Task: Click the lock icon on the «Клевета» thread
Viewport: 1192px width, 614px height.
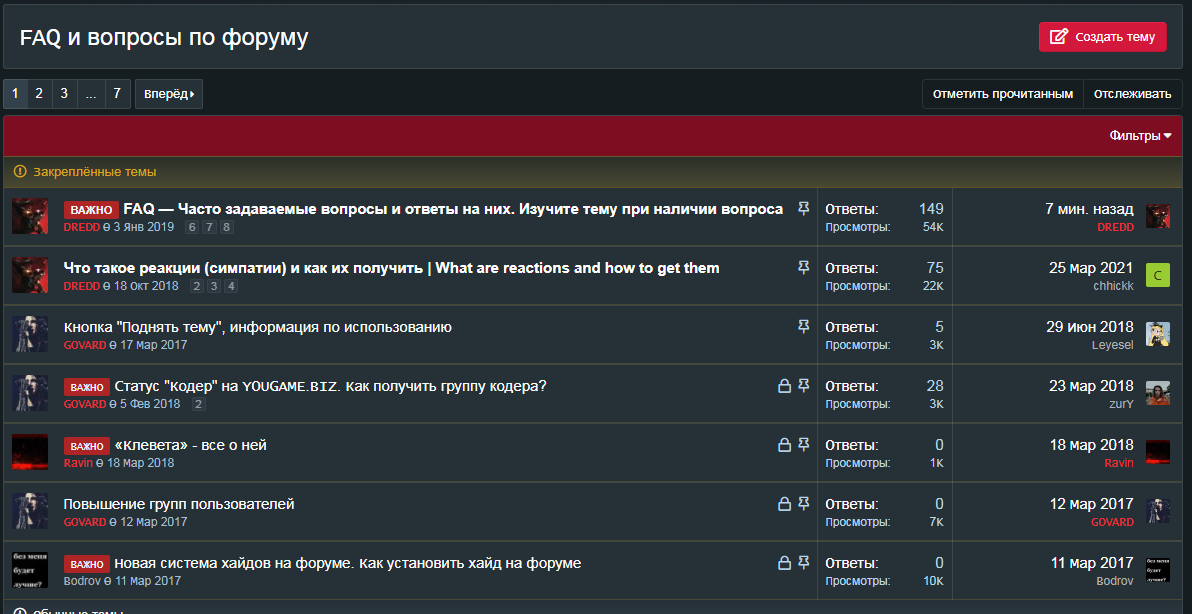Action: (x=785, y=445)
